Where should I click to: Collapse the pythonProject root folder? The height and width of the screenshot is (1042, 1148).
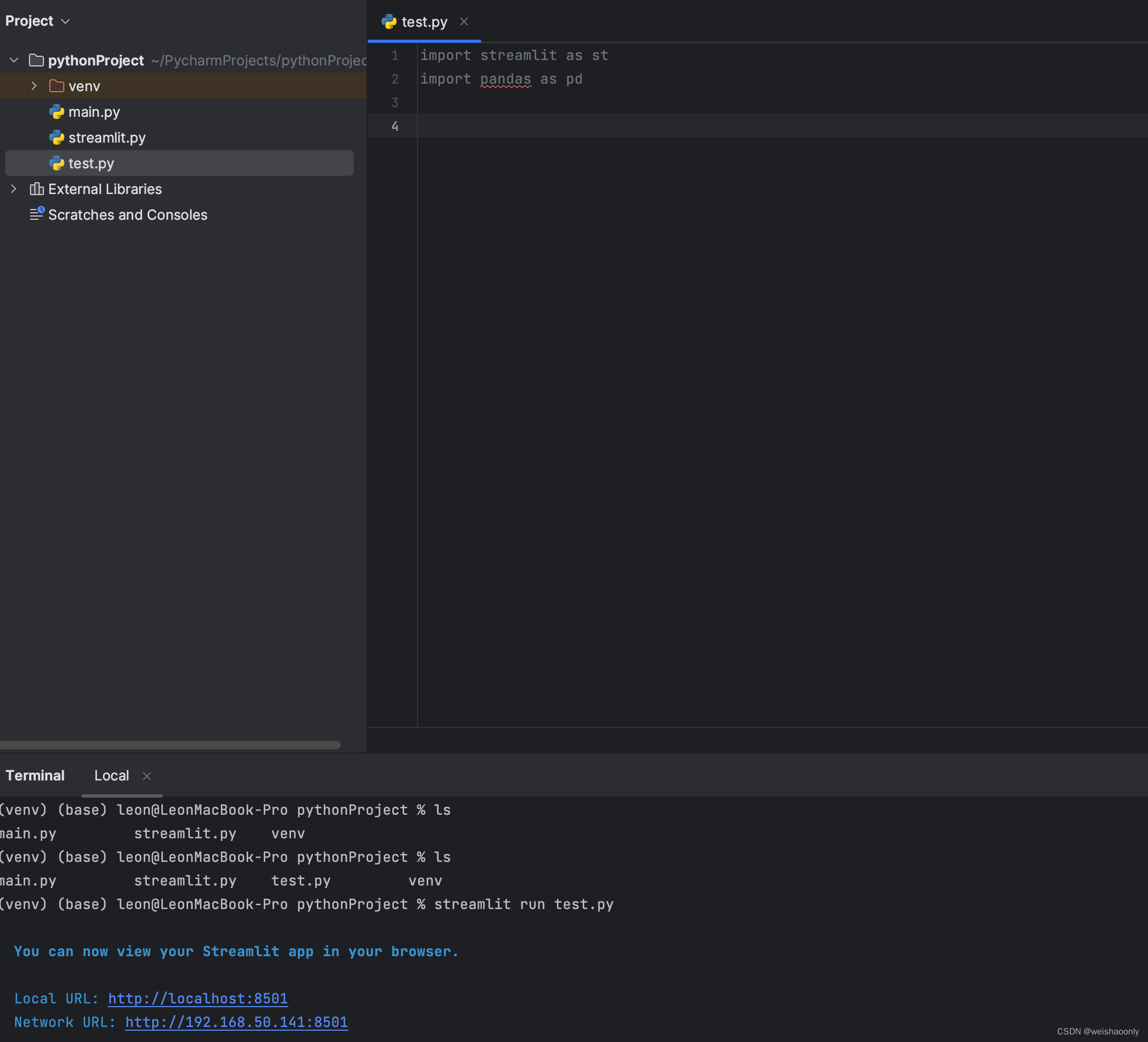(x=14, y=60)
